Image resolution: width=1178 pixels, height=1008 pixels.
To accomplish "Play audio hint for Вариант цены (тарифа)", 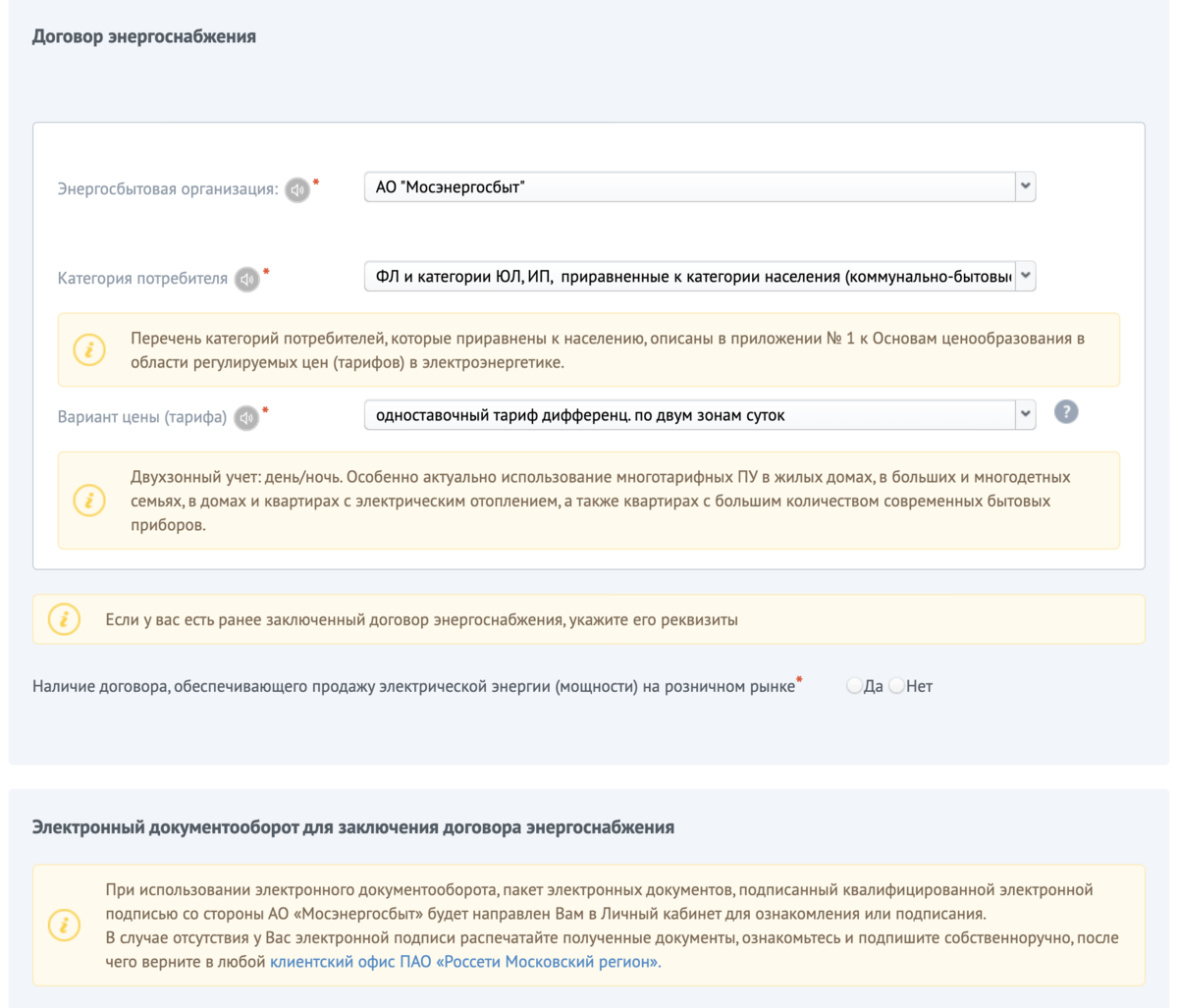I will pyautogui.click(x=246, y=418).
